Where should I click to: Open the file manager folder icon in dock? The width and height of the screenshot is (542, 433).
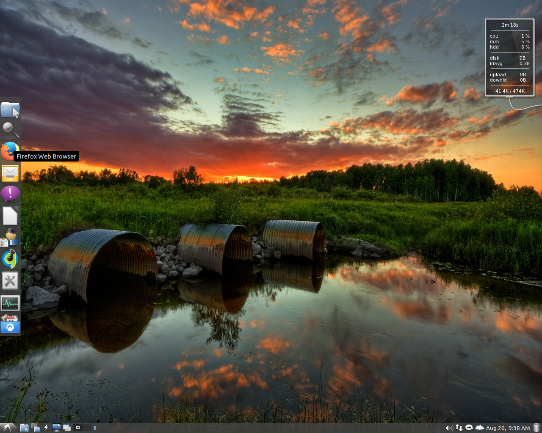point(10,110)
